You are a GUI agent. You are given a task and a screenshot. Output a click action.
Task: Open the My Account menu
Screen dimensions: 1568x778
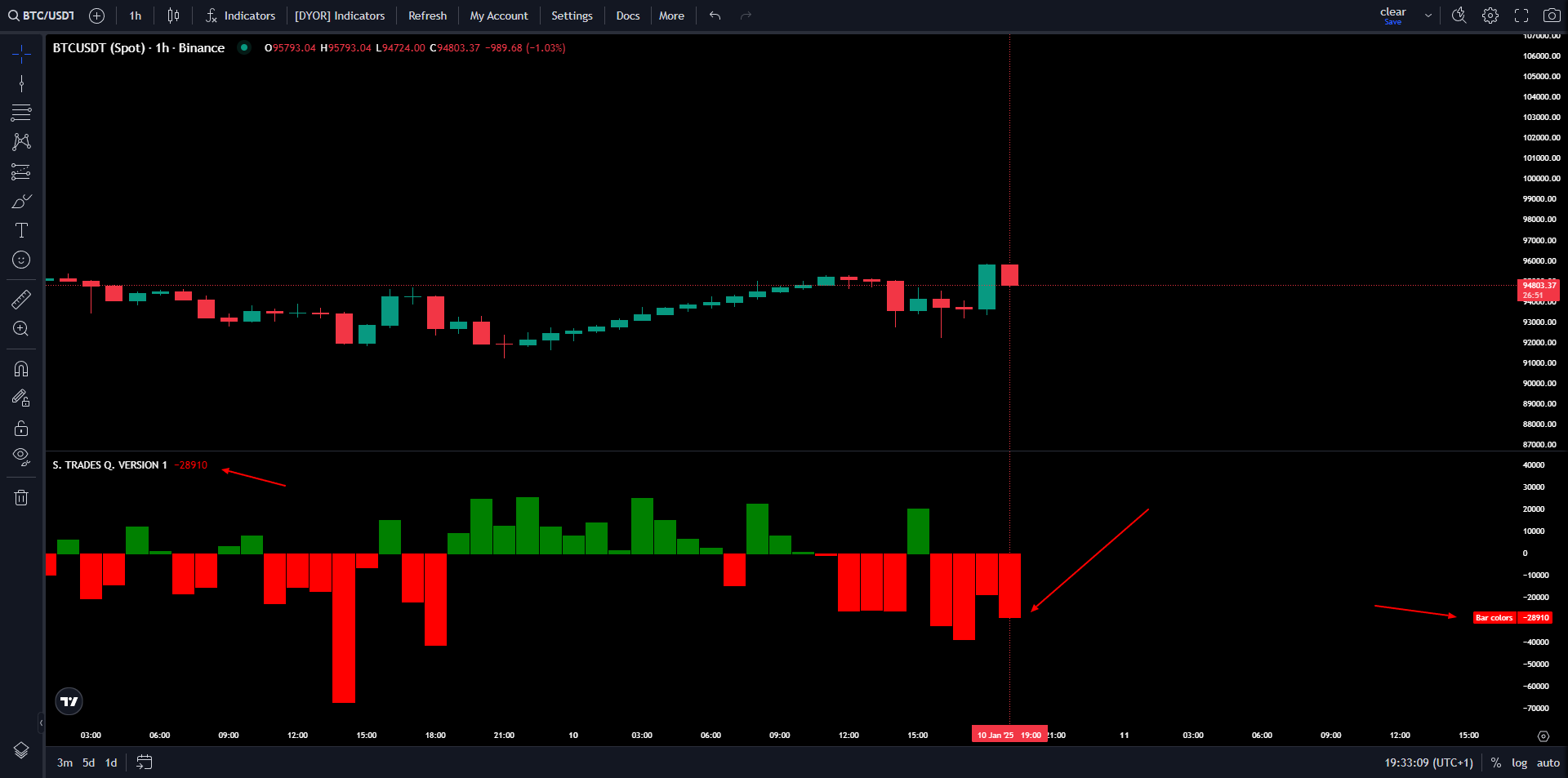pyautogui.click(x=498, y=16)
